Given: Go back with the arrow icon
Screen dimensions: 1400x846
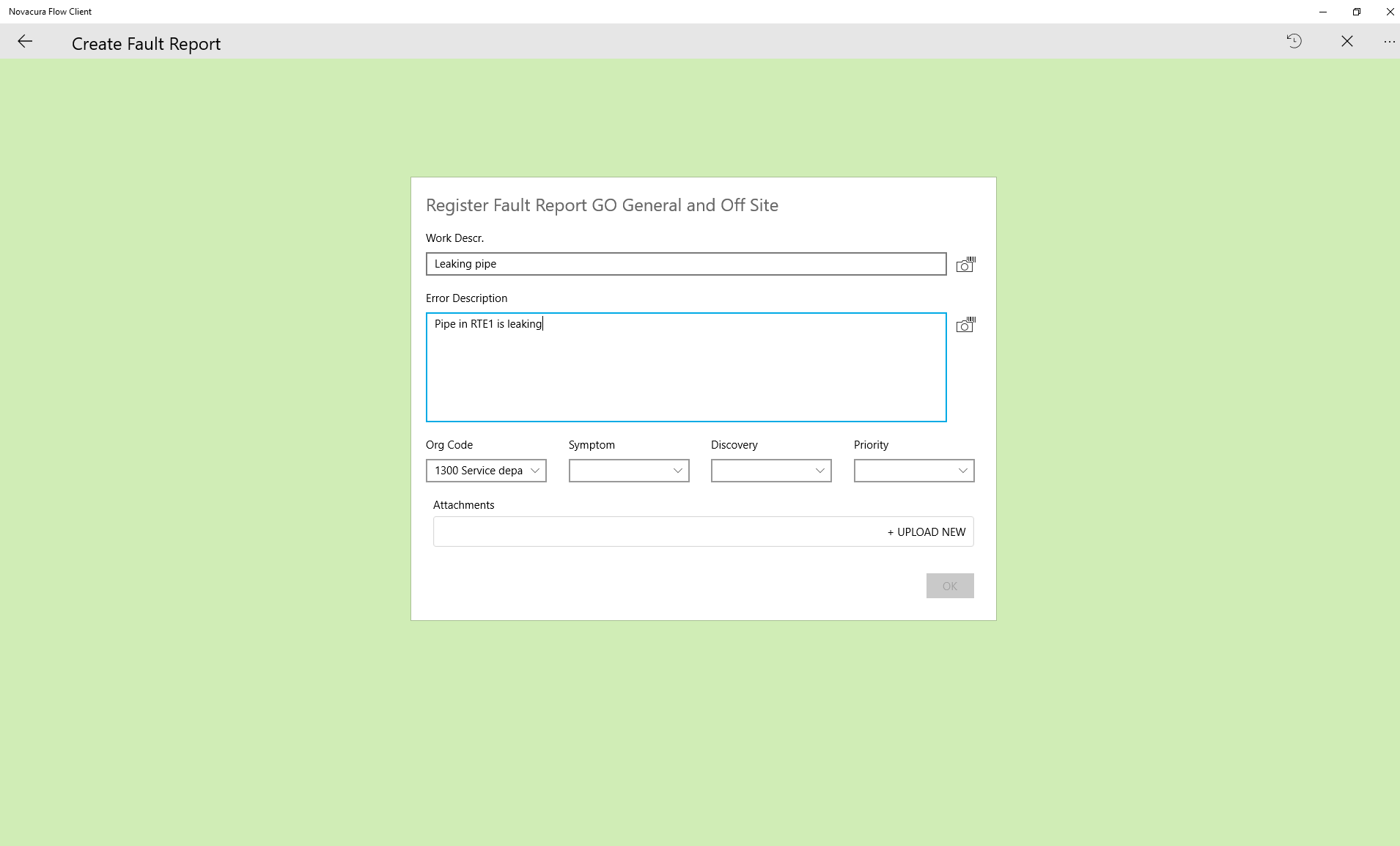Looking at the screenshot, I should point(25,42).
